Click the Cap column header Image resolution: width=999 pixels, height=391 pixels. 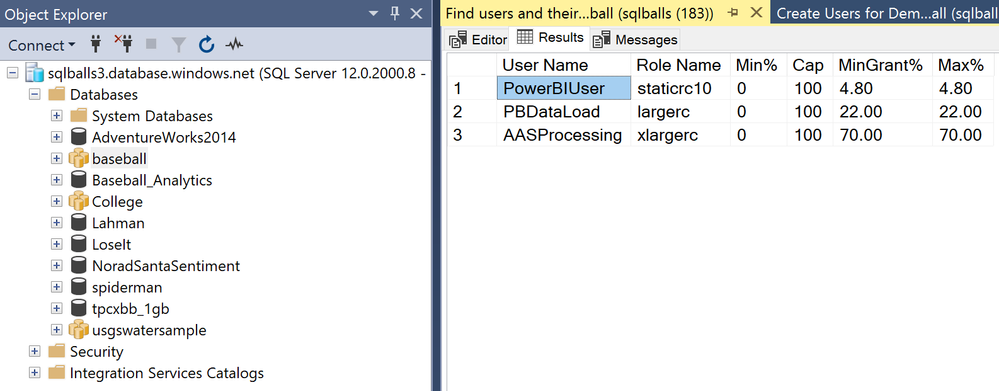point(809,65)
